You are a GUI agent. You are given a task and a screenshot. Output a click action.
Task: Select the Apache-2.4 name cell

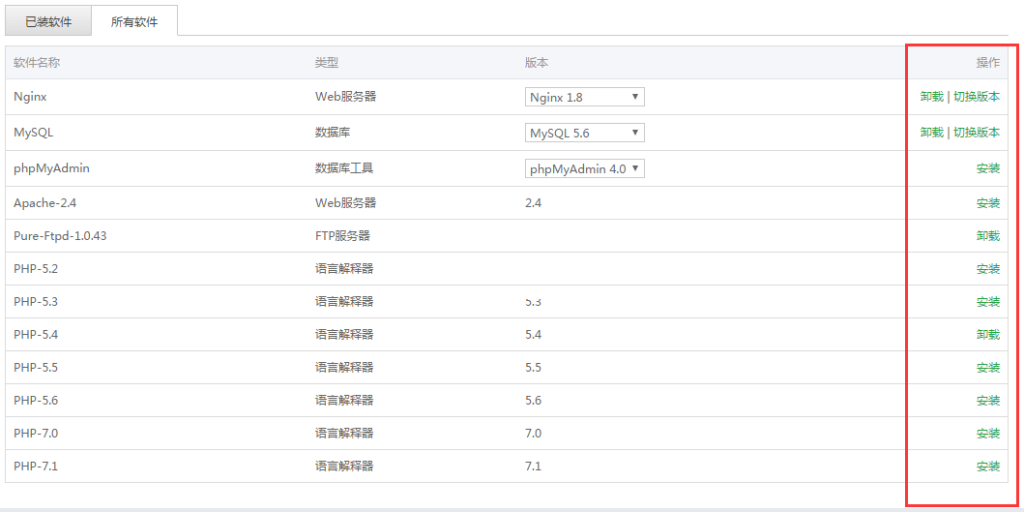click(45, 203)
